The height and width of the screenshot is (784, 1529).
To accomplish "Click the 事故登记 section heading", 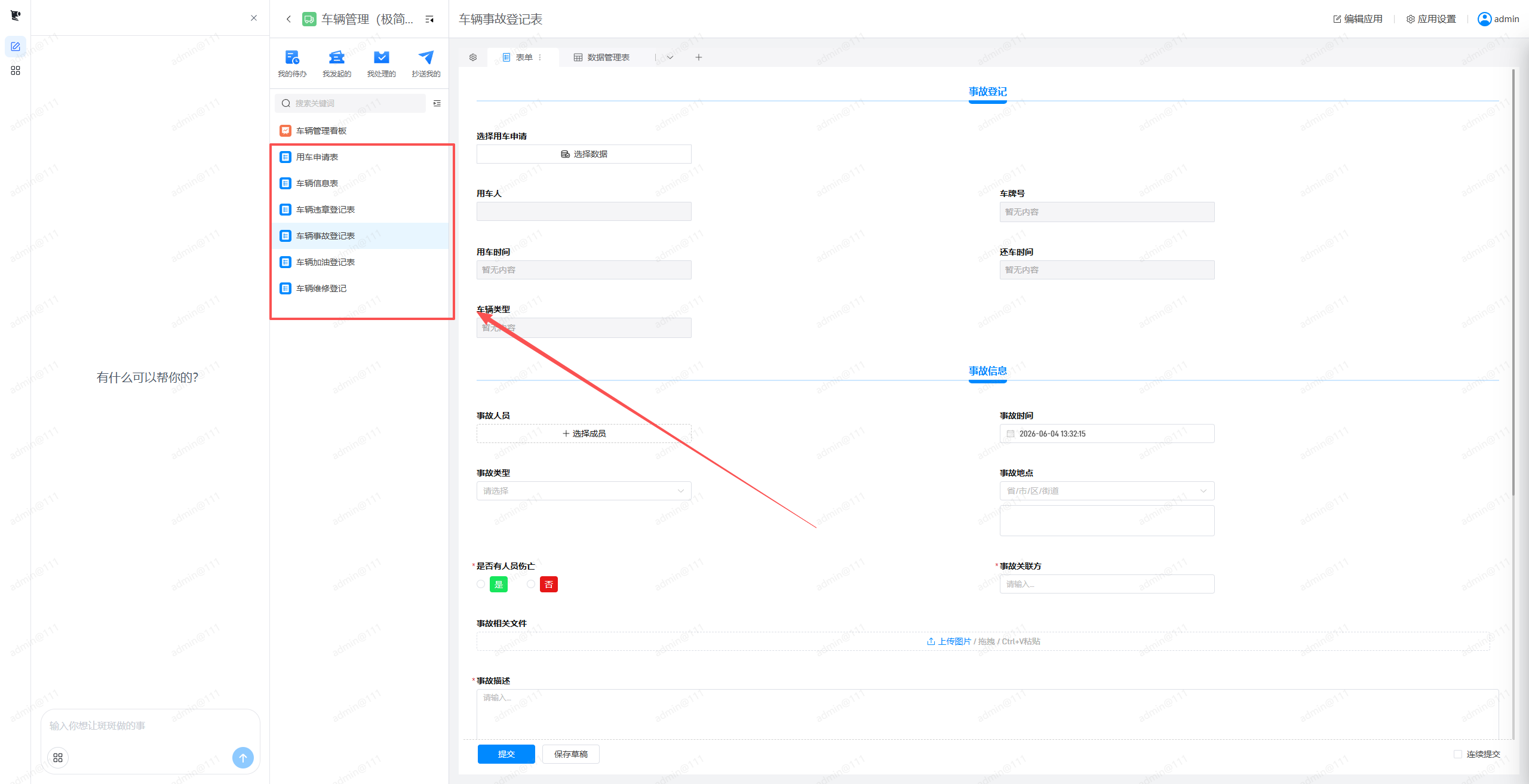I will coord(988,92).
